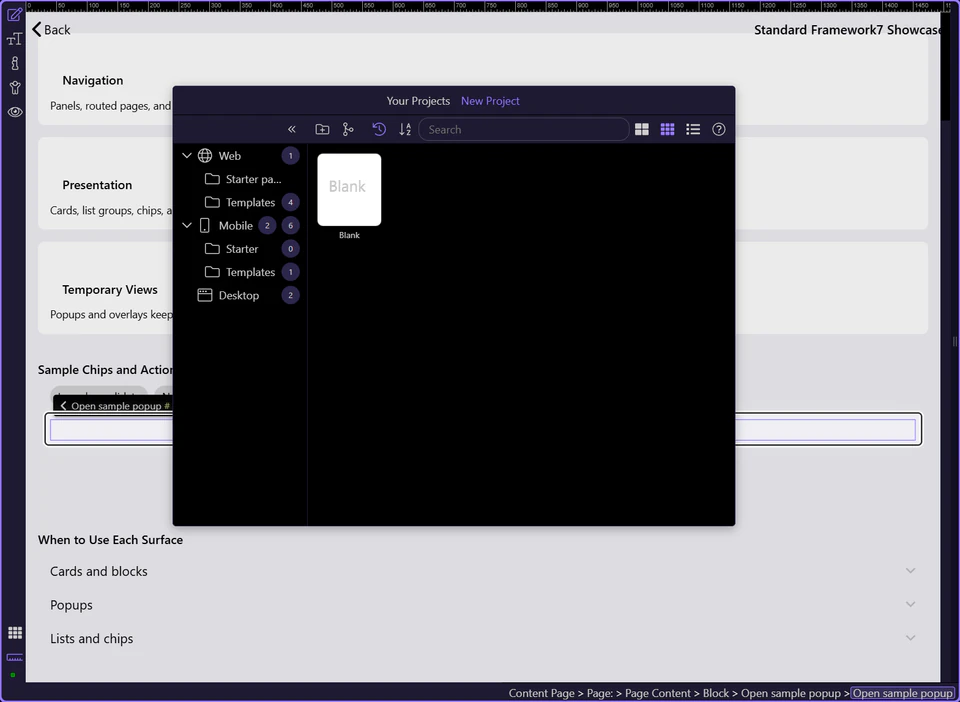Collapse the Mobile tree node chevron

pos(187,225)
